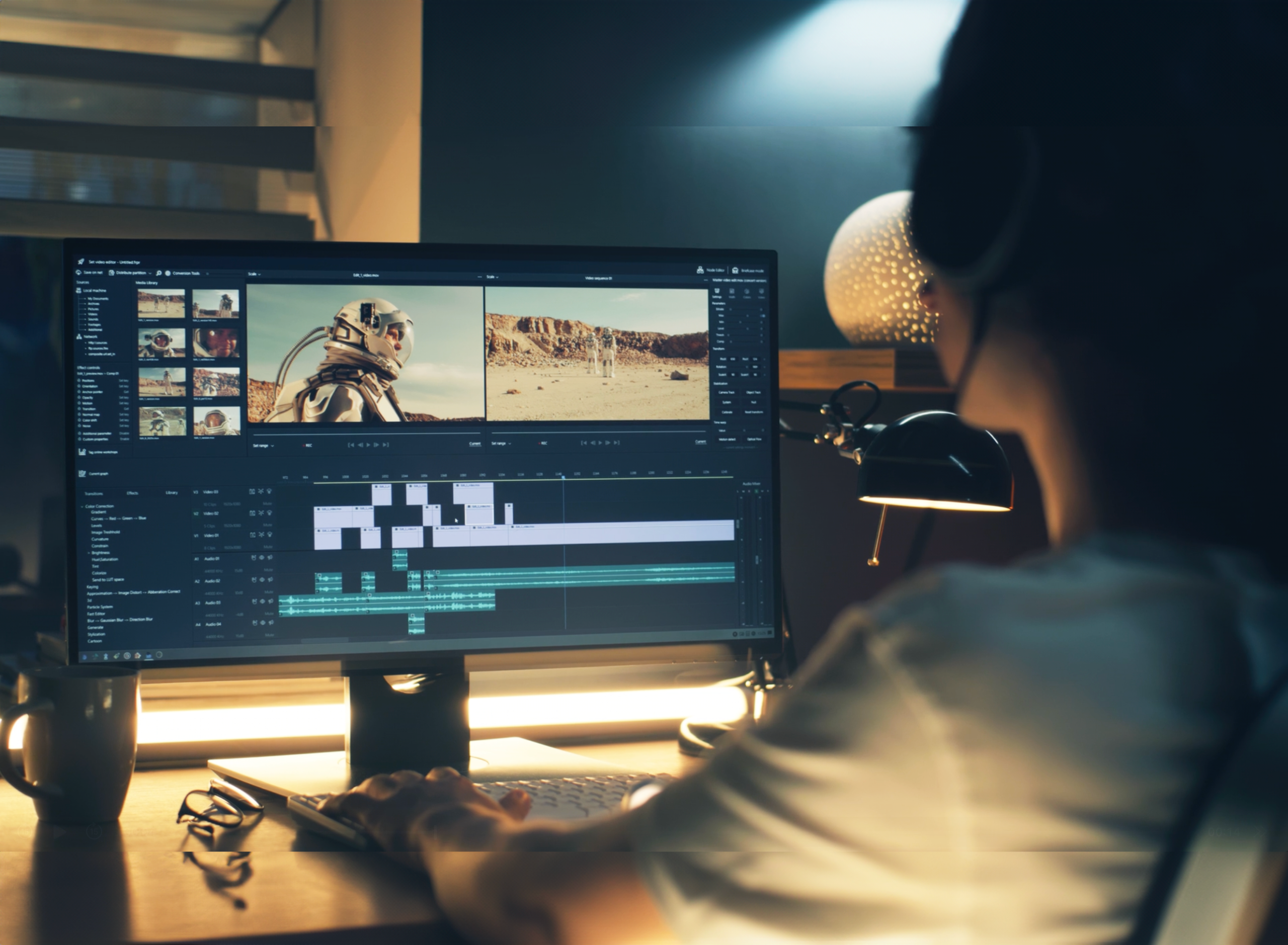The image size is (1288, 945).
Task: Adjust the first Audio Mixer volume fader
Action: tap(738, 524)
